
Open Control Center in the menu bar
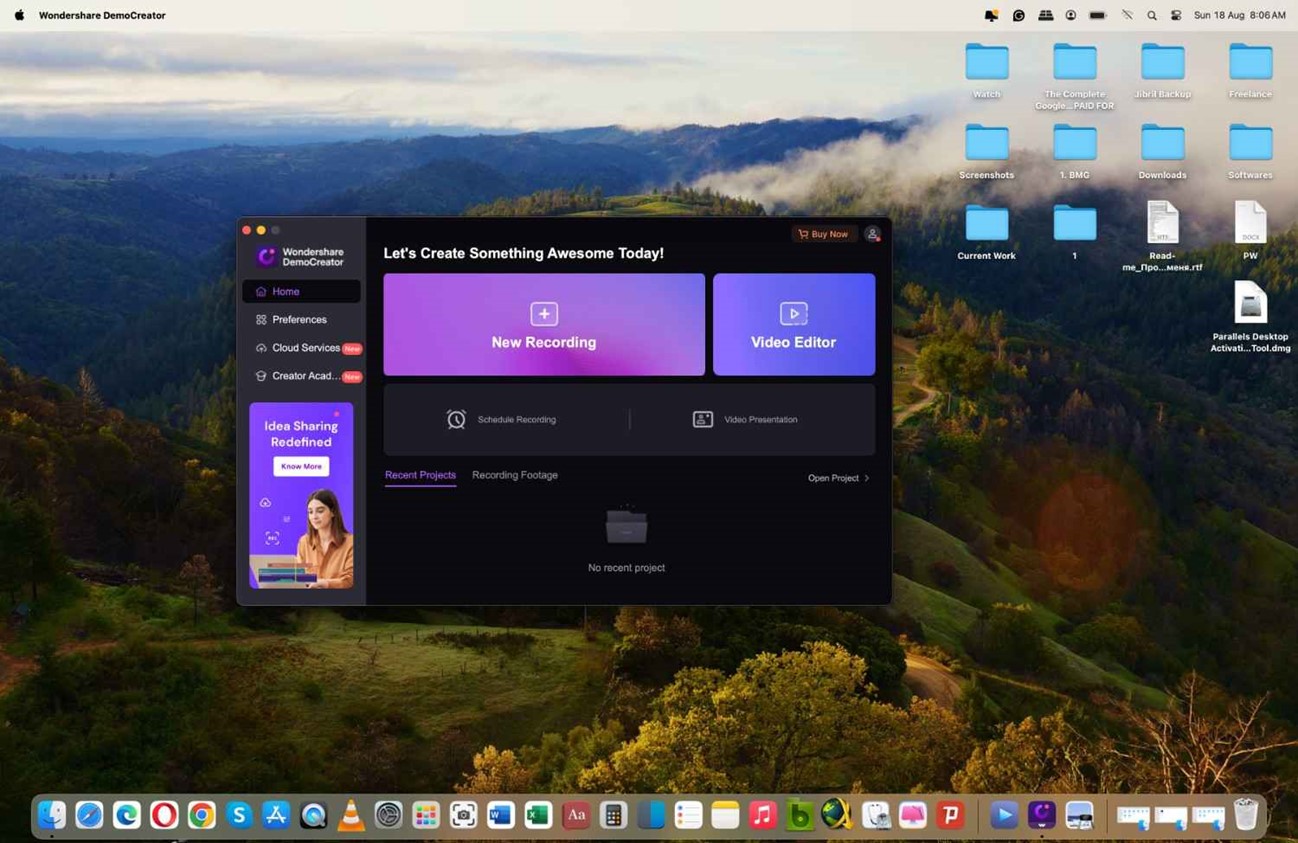(x=1176, y=16)
